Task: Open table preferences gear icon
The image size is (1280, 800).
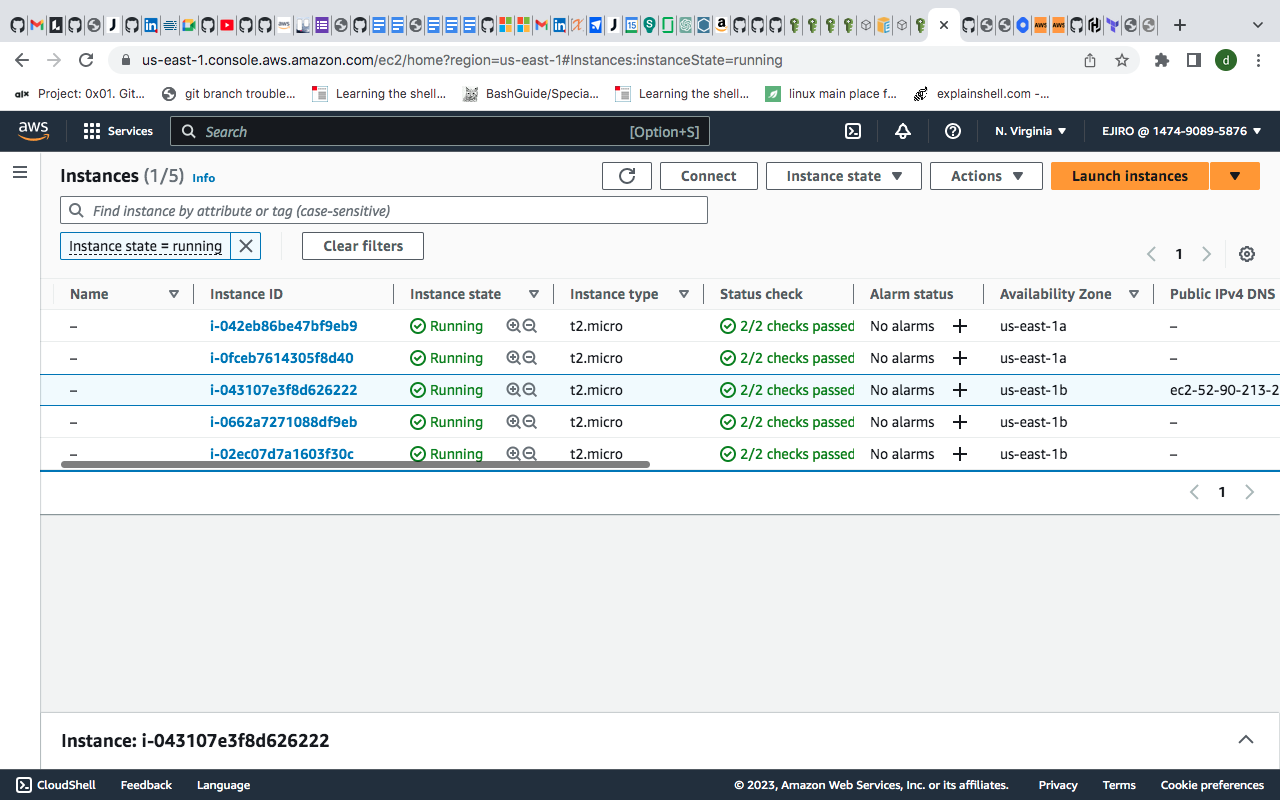Action: [1247, 254]
